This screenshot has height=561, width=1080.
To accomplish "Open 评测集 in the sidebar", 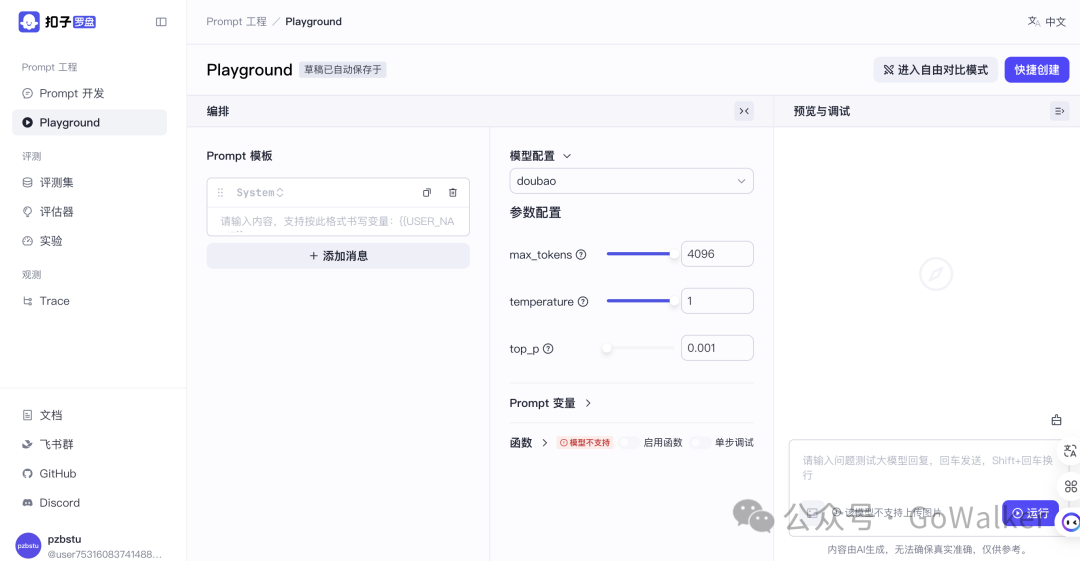I will click(90, 183).
